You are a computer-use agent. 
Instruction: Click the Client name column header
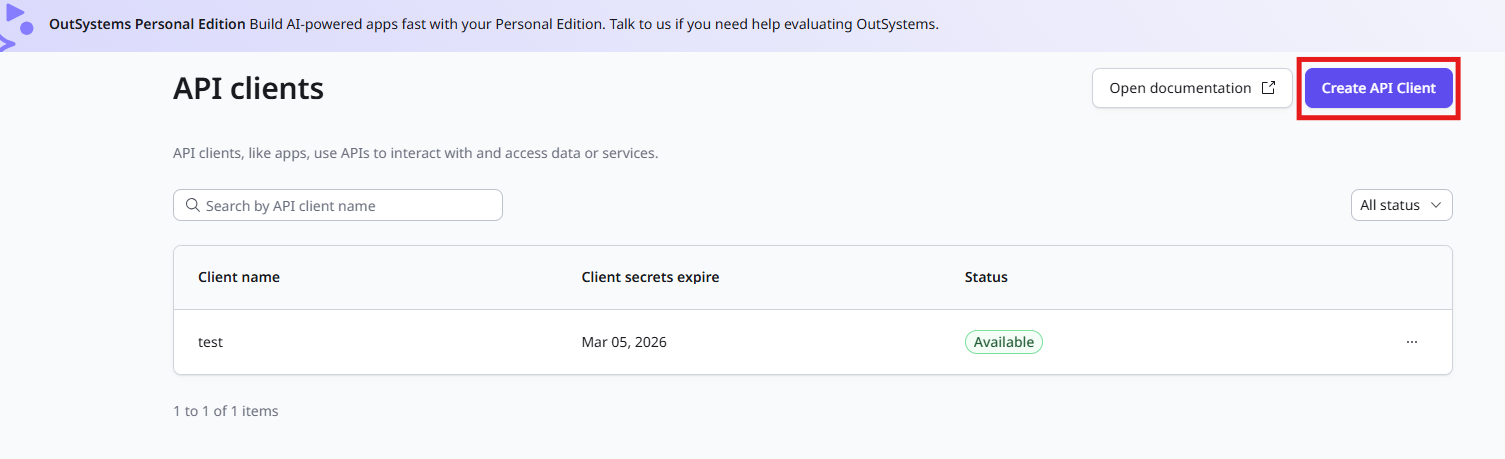coord(239,277)
